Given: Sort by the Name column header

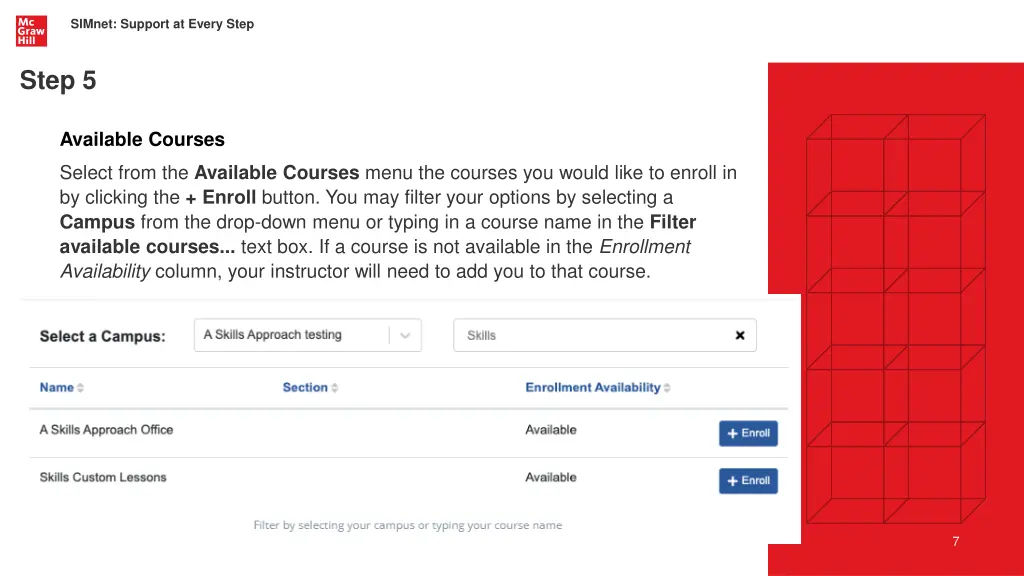Looking at the screenshot, I should tap(57, 387).
